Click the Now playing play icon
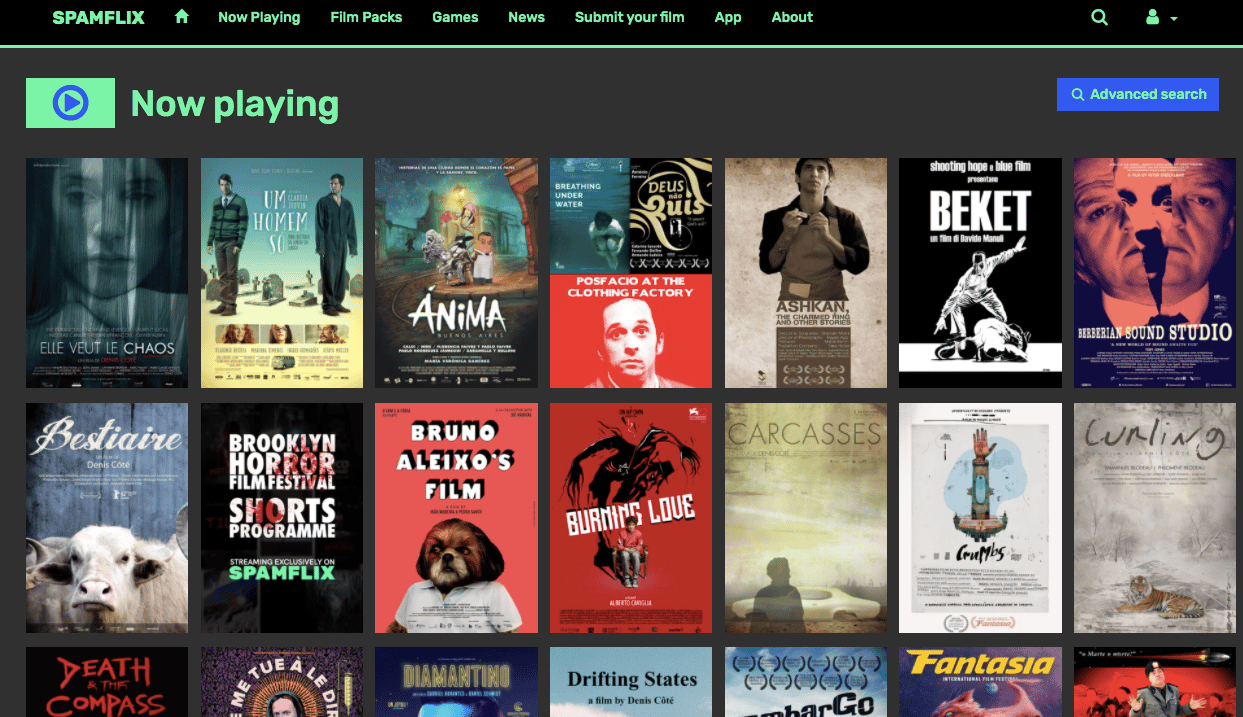The height and width of the screenshot is (717, 1243). 70,103
